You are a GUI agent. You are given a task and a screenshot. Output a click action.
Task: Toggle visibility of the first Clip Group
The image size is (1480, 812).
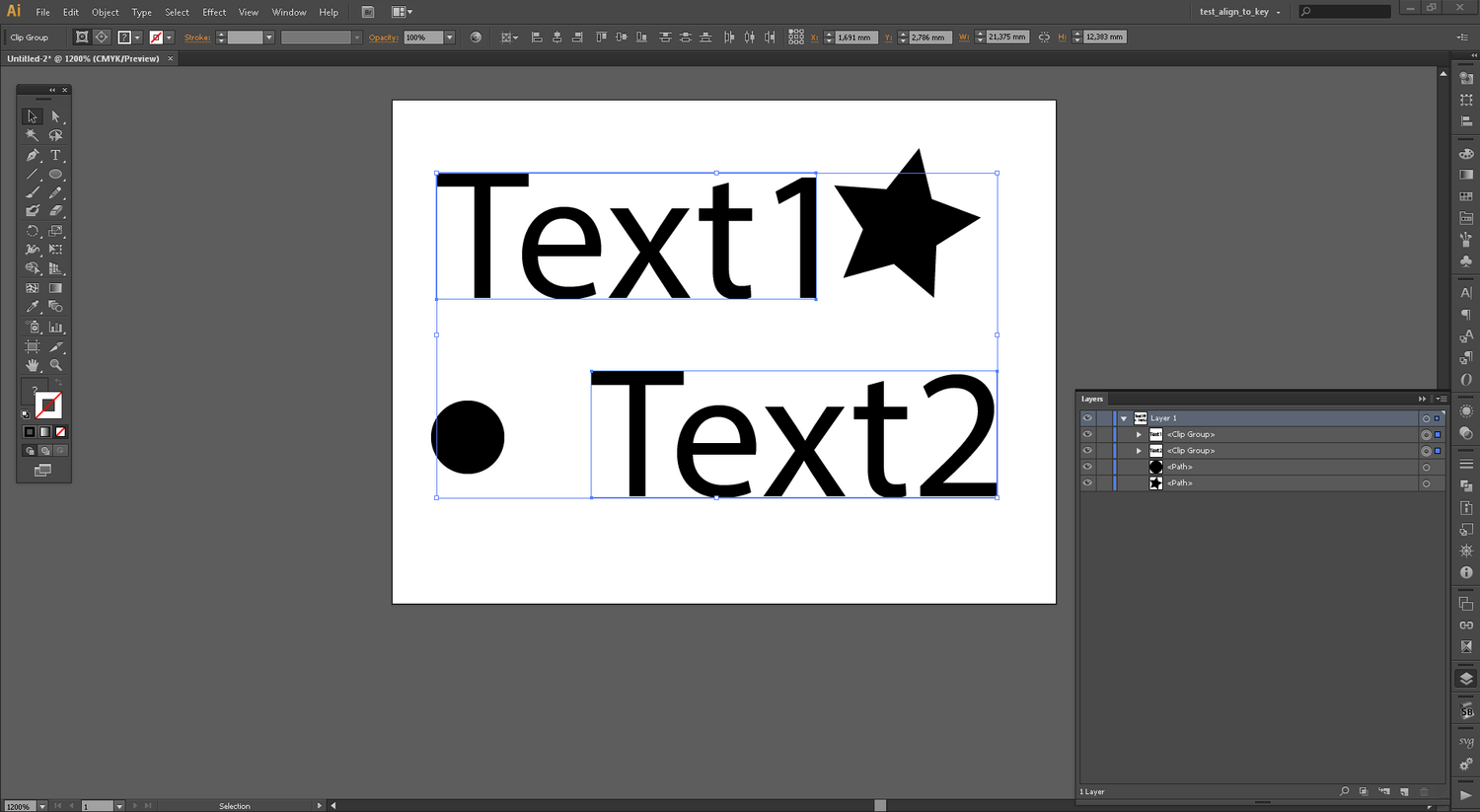tap(1087, 434)
